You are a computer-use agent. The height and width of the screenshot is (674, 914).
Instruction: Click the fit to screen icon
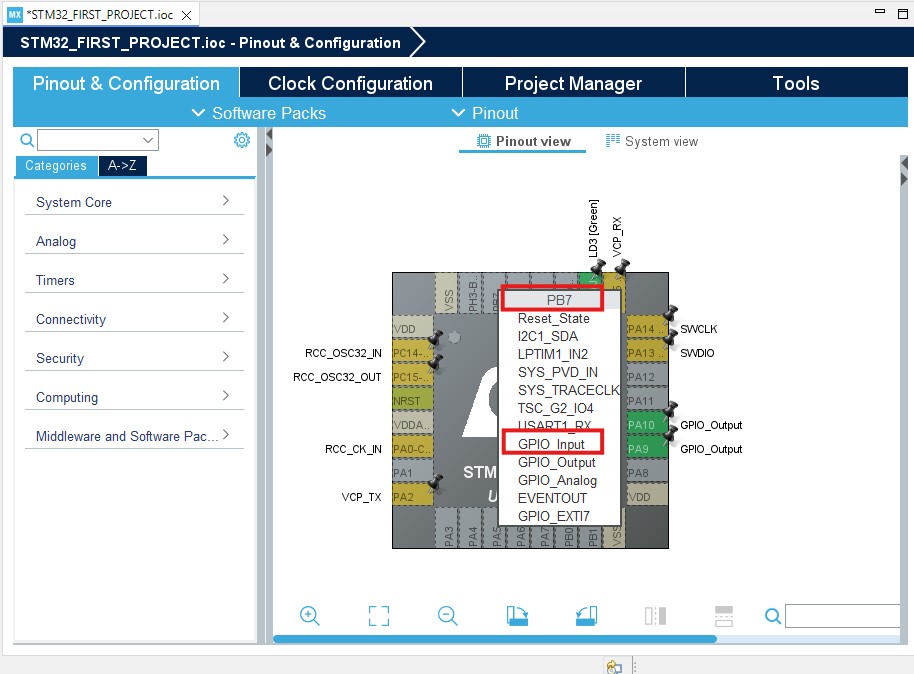point(379,616)
